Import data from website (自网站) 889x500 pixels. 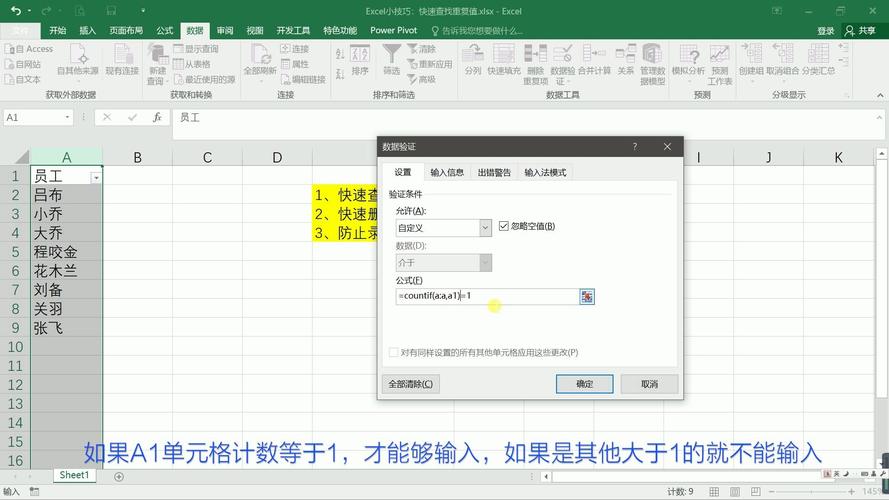pos(23,64)
